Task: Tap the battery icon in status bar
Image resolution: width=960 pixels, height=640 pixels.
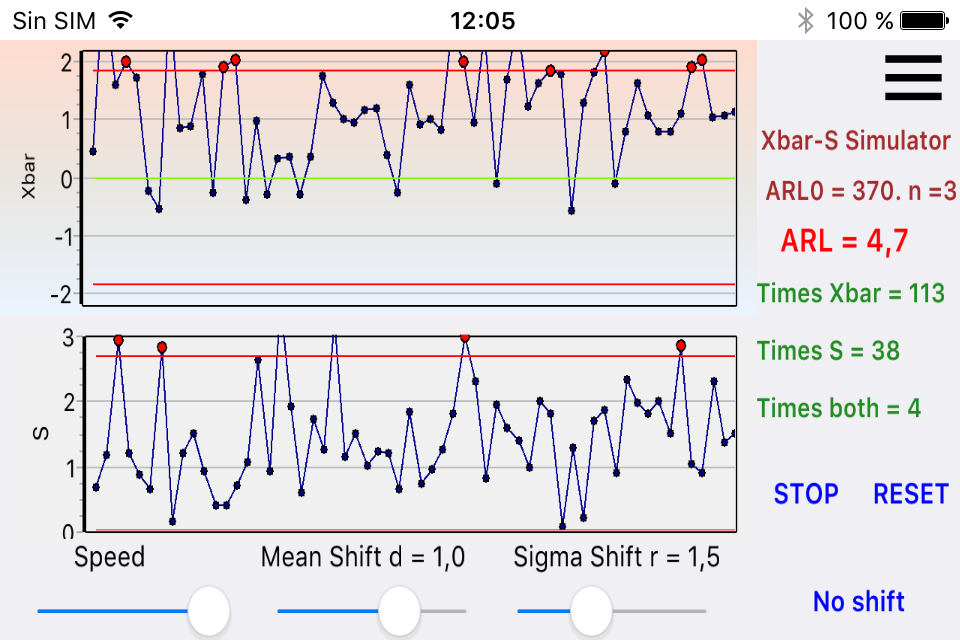Action: [x=924, y=20]
